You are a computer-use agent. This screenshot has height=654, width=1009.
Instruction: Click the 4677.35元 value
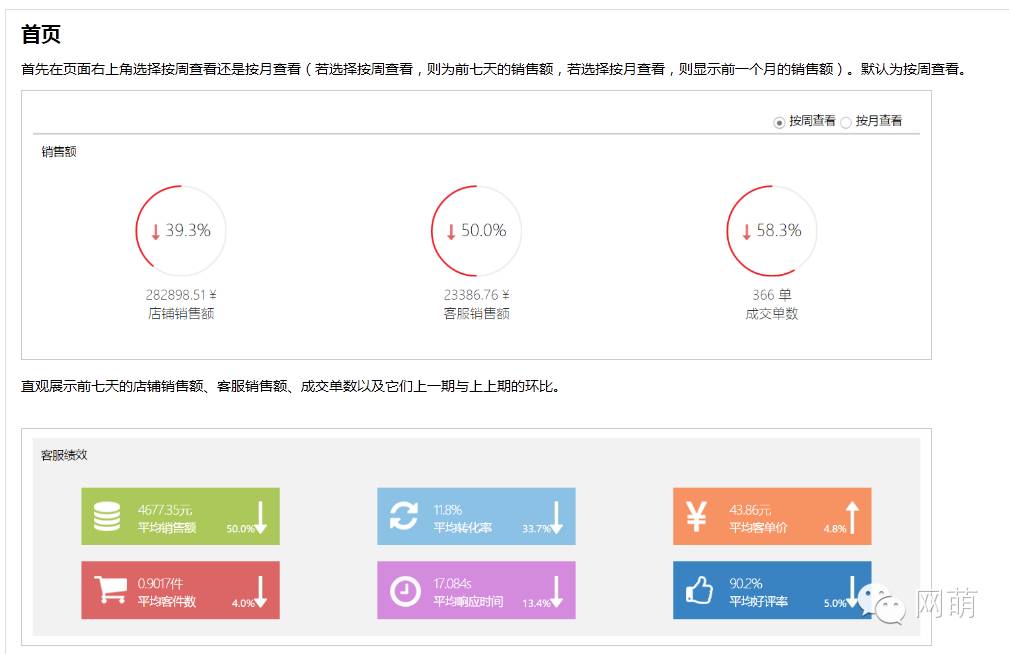(165, 510)
